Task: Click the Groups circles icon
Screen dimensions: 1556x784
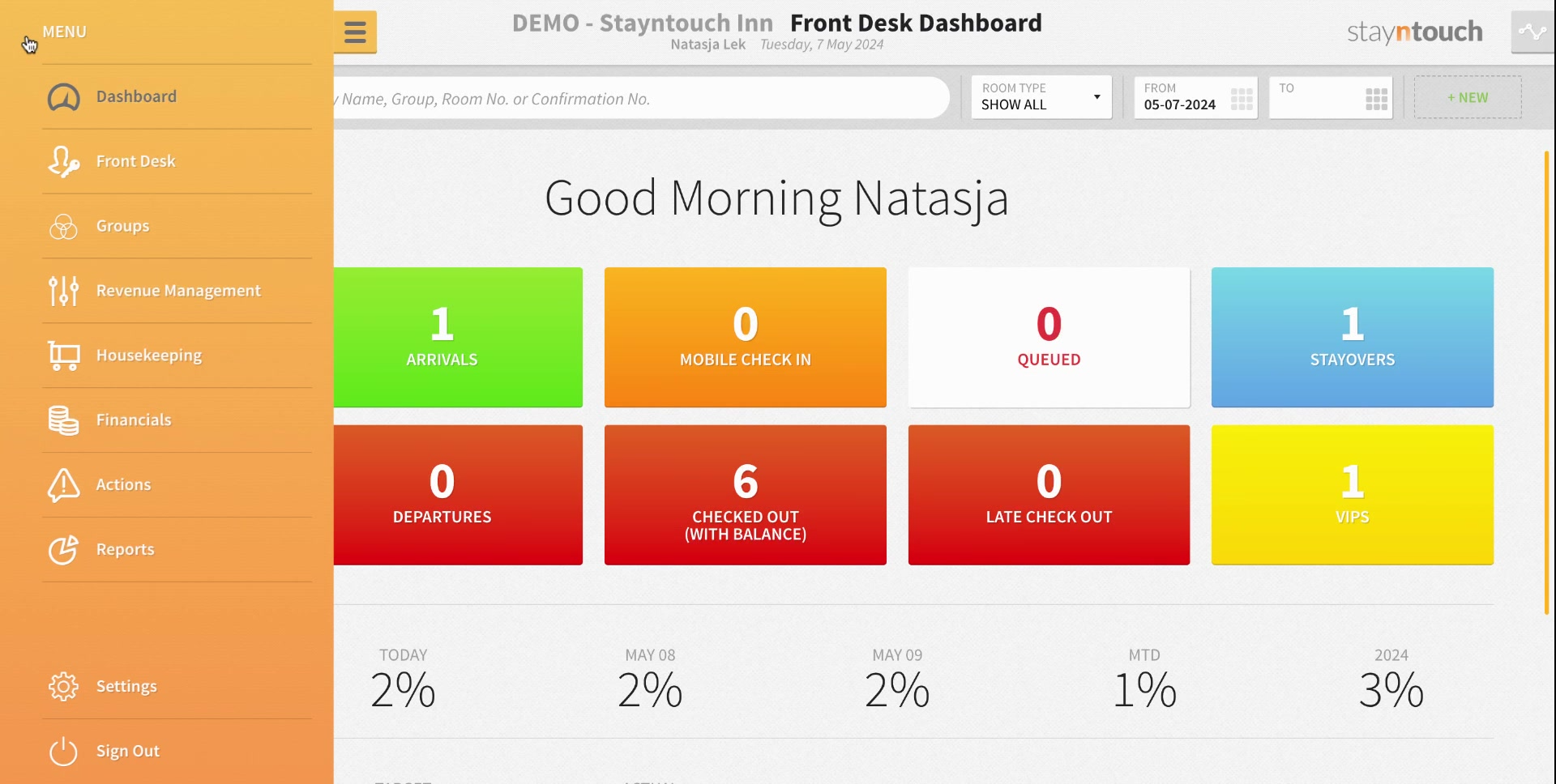Action: point(63,226)
